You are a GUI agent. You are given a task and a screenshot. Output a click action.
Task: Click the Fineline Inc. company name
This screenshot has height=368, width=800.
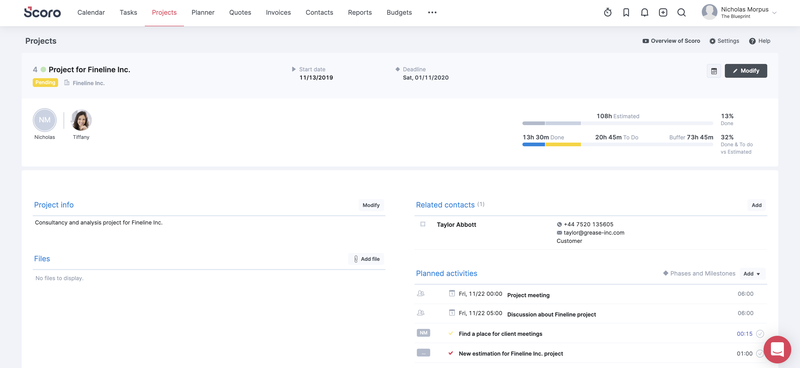click(89, 83)
